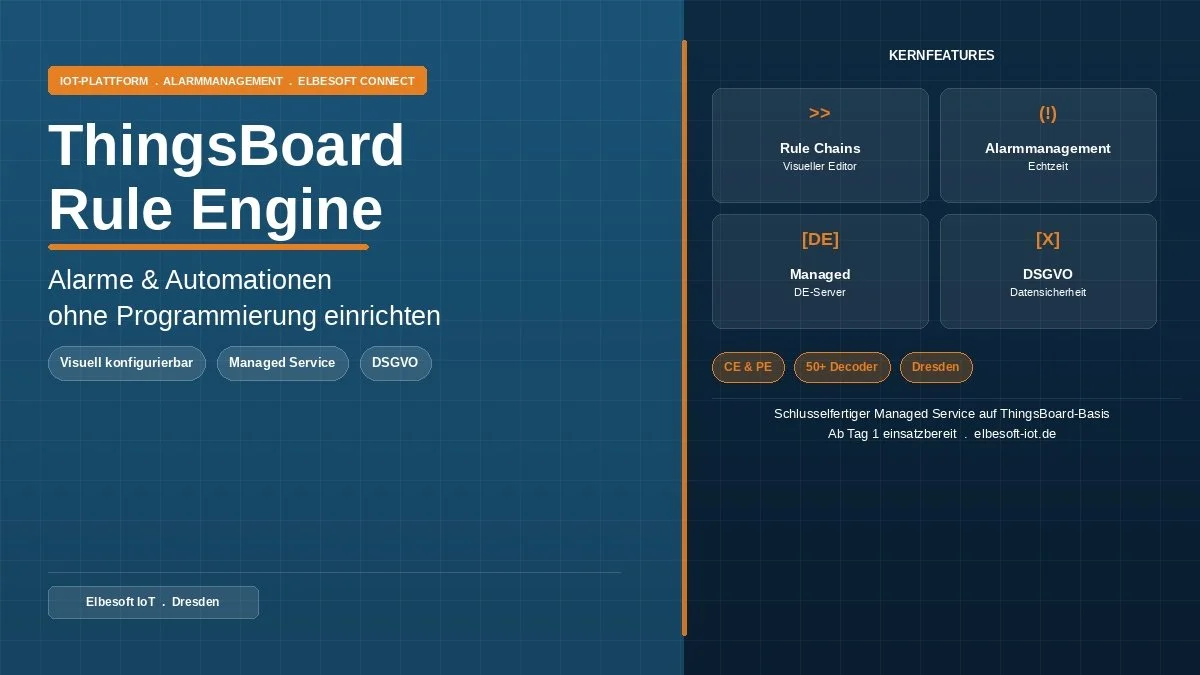Click the 'Managed' card title
Image resolution: width=1200 pixels, height=675 pixels.
pos(820,274)
